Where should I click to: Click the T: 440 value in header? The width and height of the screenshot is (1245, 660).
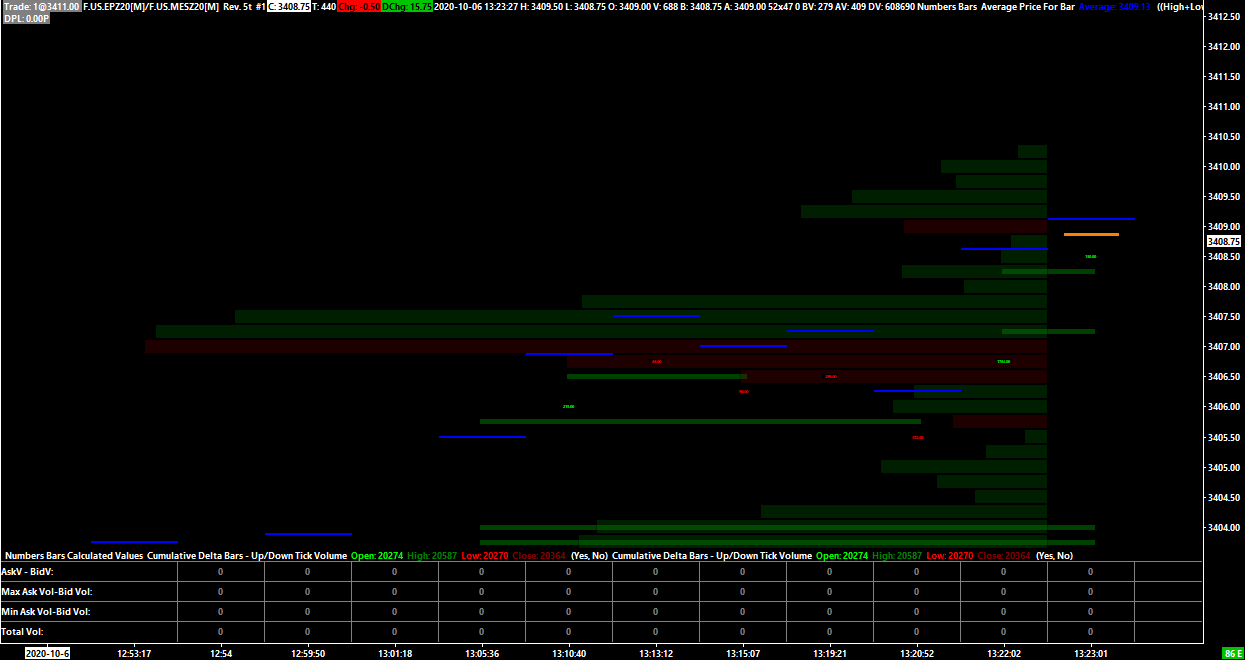coord(324,6)
